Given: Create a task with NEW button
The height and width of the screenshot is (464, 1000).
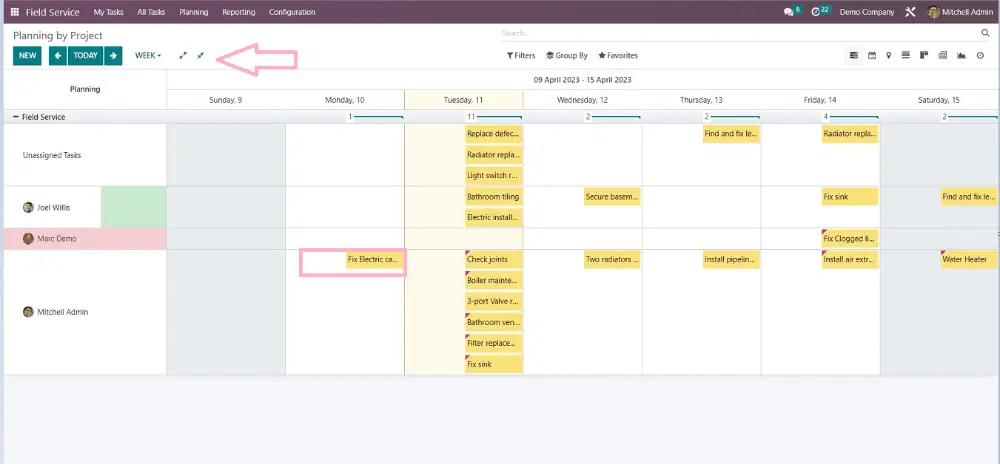Looking at the screenshot, I should coord(27,56).
